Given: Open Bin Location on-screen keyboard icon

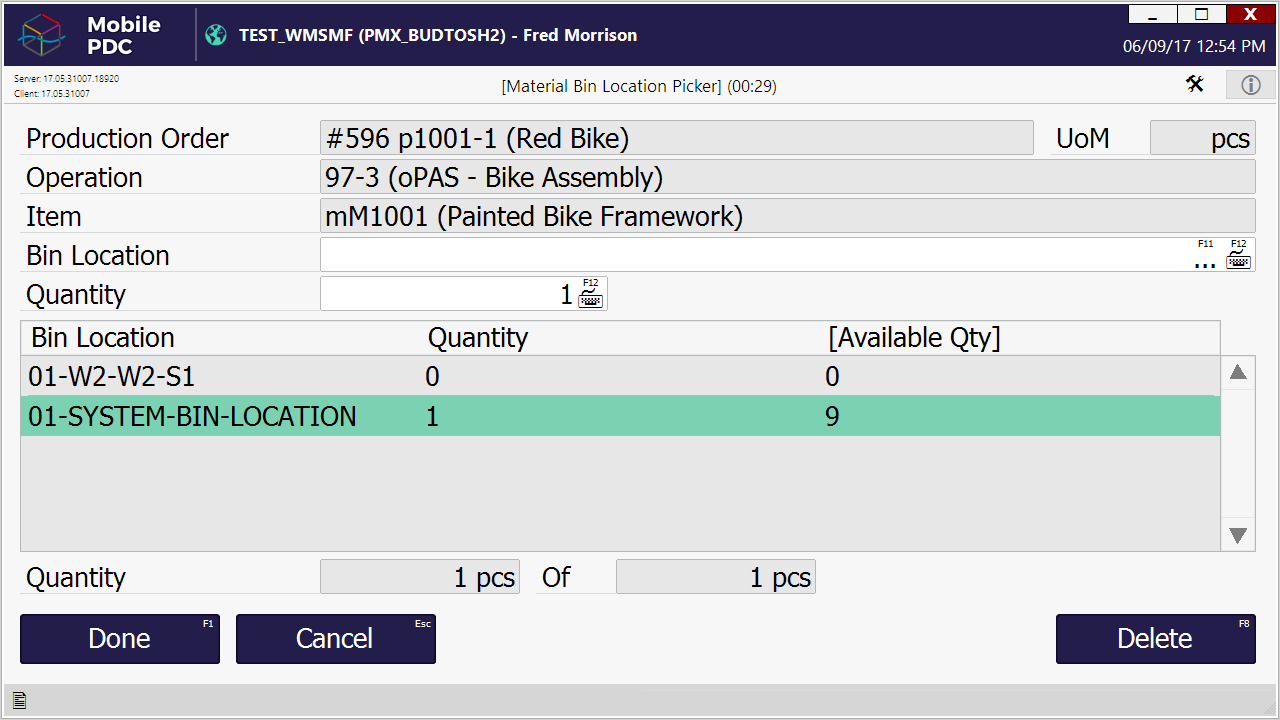Looking at the screenshot, I should tap(1239, 255).
